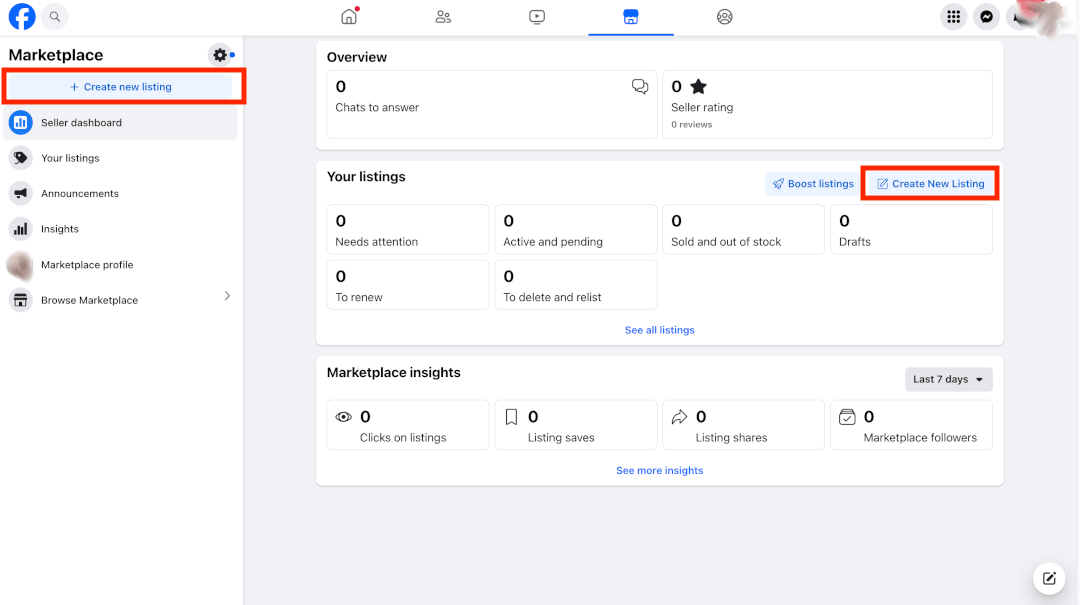Click the seller rating star icon

[x=698, y=86]
